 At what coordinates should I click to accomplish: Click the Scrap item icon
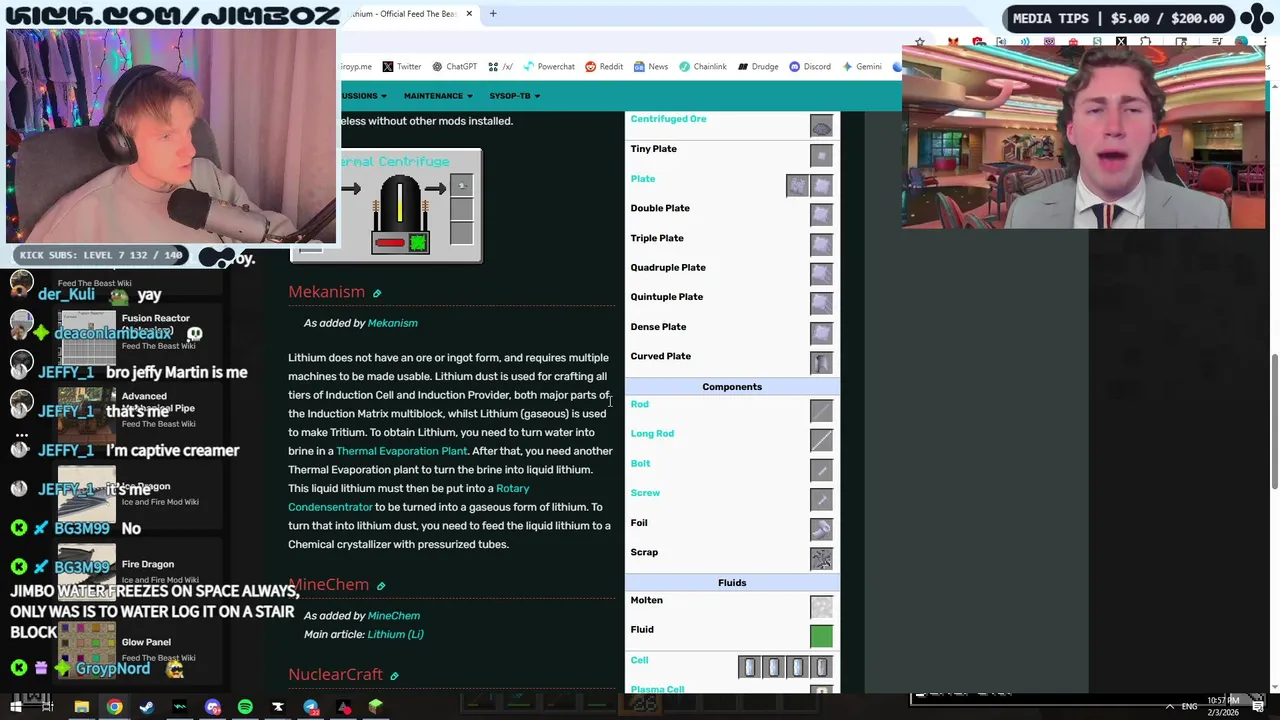point(821,559)
